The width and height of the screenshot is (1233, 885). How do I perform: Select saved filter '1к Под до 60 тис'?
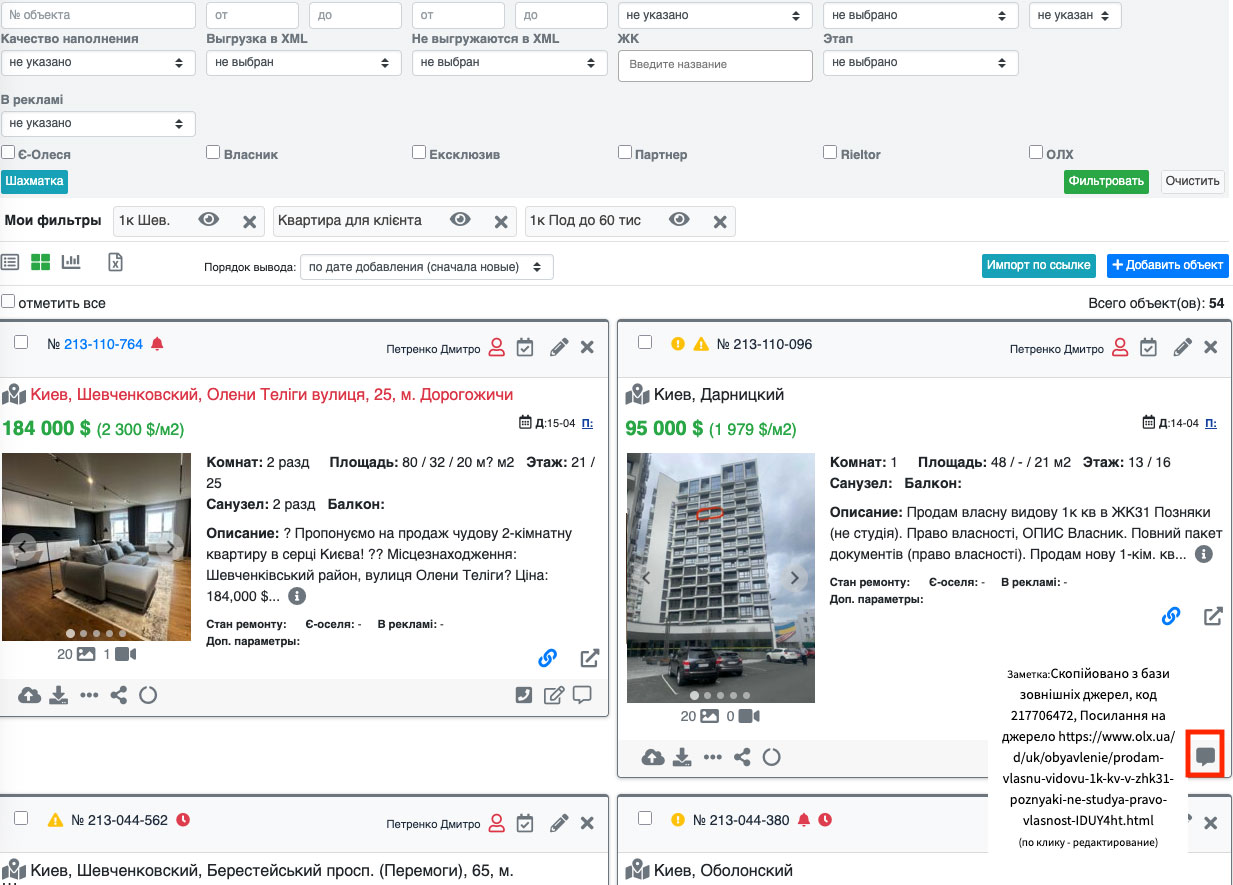(x=585, y=221)
